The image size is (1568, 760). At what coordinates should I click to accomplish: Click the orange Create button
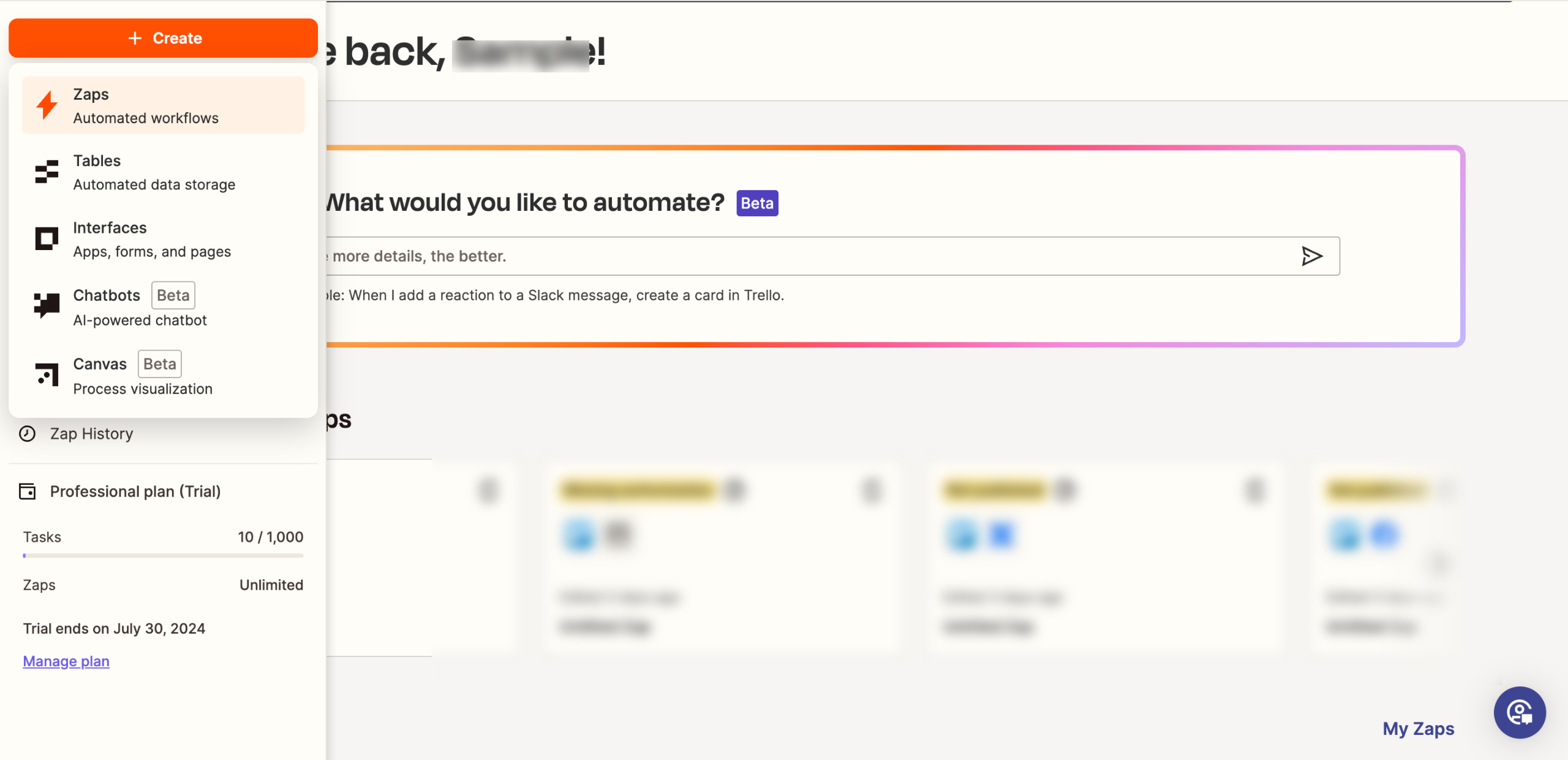163,38
